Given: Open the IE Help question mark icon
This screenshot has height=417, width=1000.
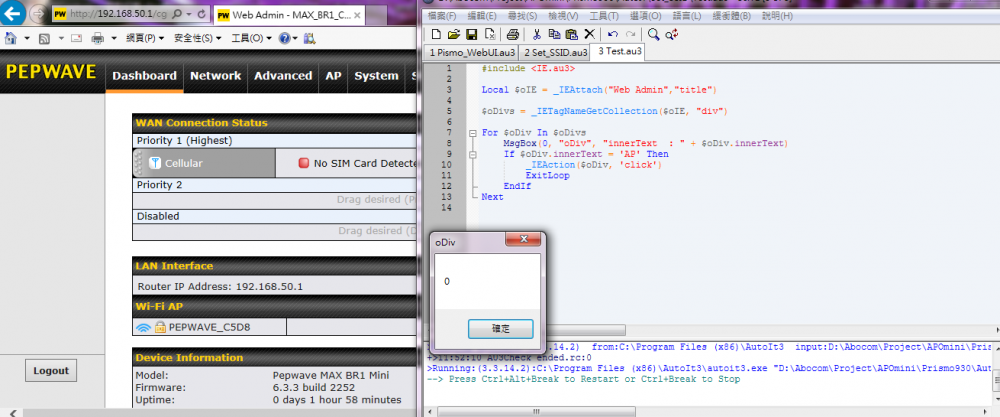Looking at the screenshot, I should [x=284, y=38].
